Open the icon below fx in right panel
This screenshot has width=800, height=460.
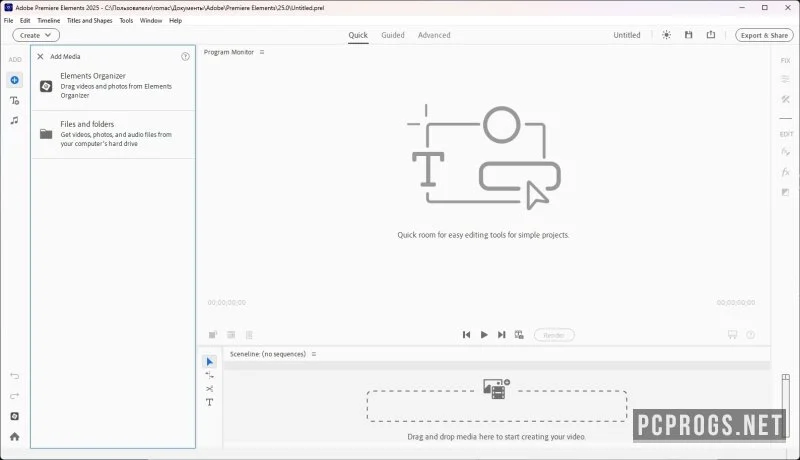785,192
